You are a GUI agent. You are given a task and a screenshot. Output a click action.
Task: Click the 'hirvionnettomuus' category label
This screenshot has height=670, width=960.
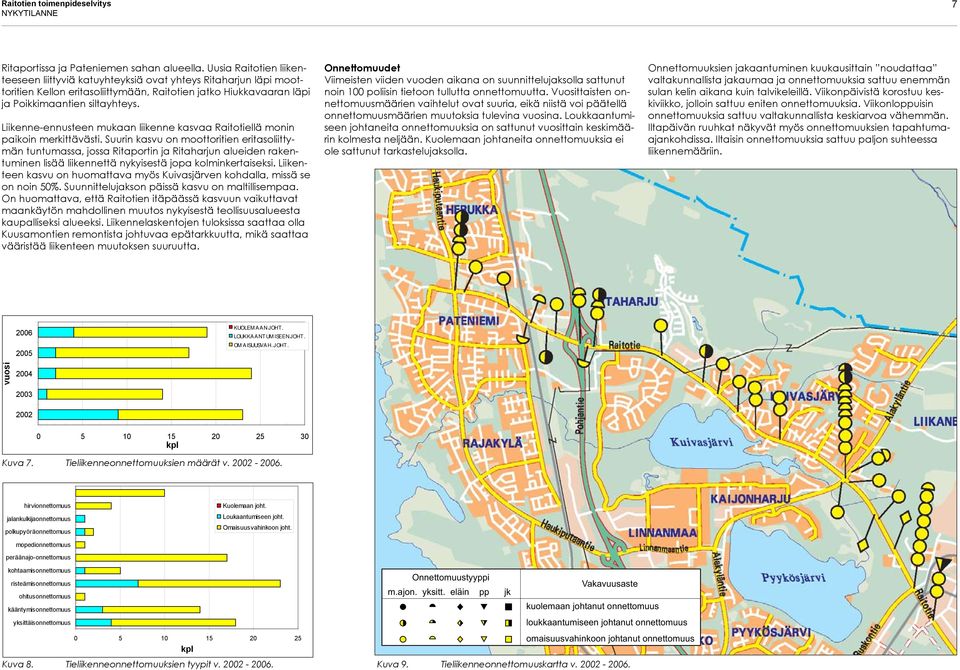[47, 506]
